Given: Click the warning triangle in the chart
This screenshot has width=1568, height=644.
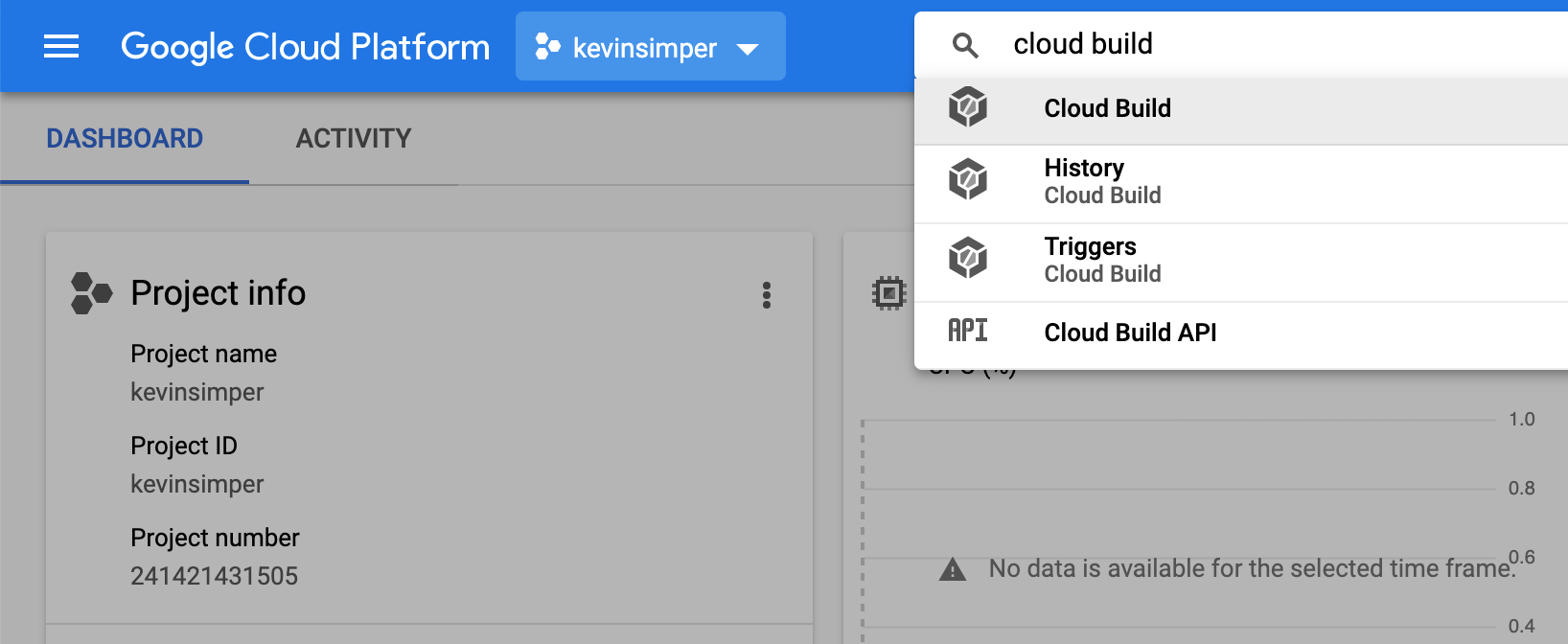Looking at the screenshot, I should tap(953, 570).
